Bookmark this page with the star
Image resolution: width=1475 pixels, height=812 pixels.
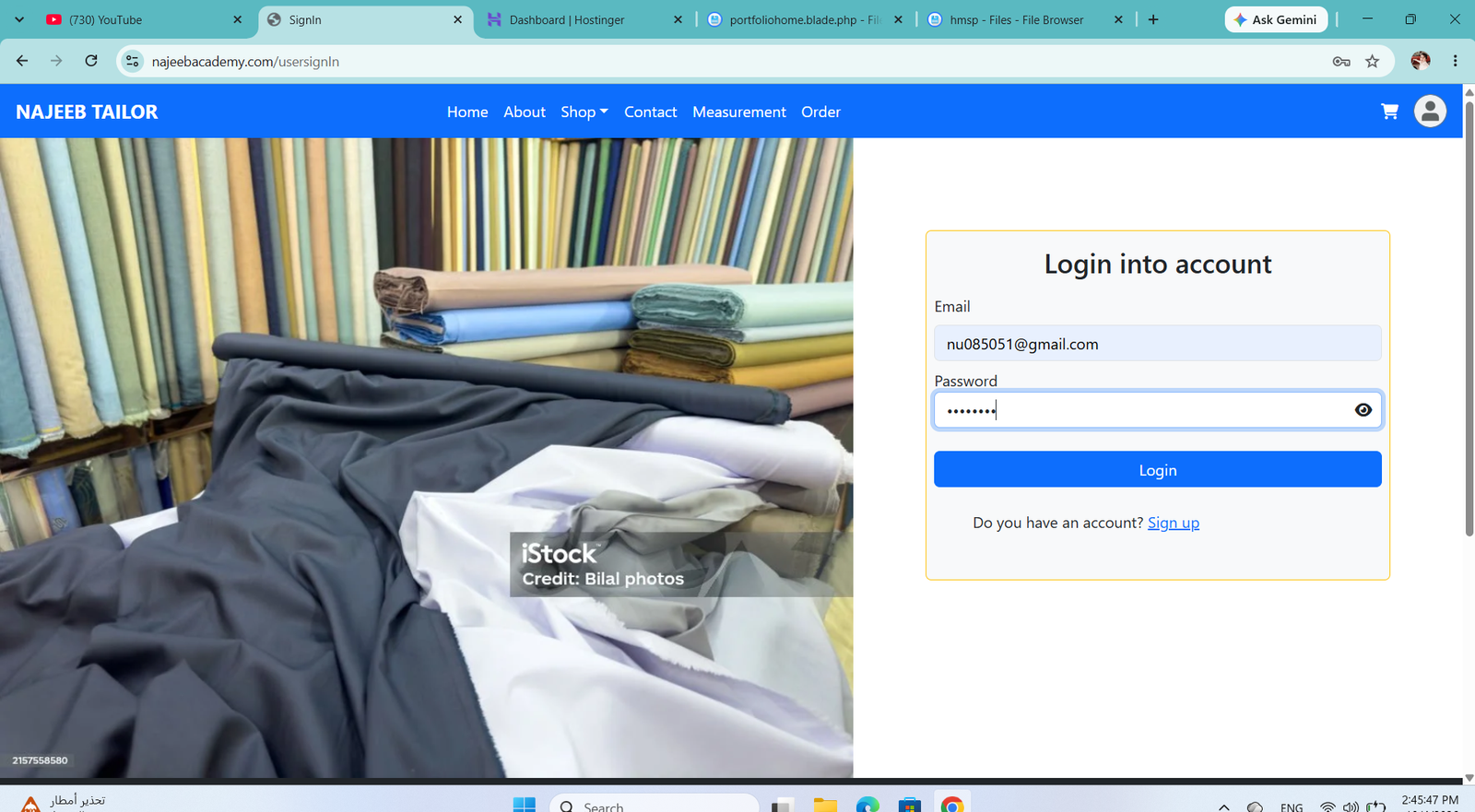[x=1373, y=61]
